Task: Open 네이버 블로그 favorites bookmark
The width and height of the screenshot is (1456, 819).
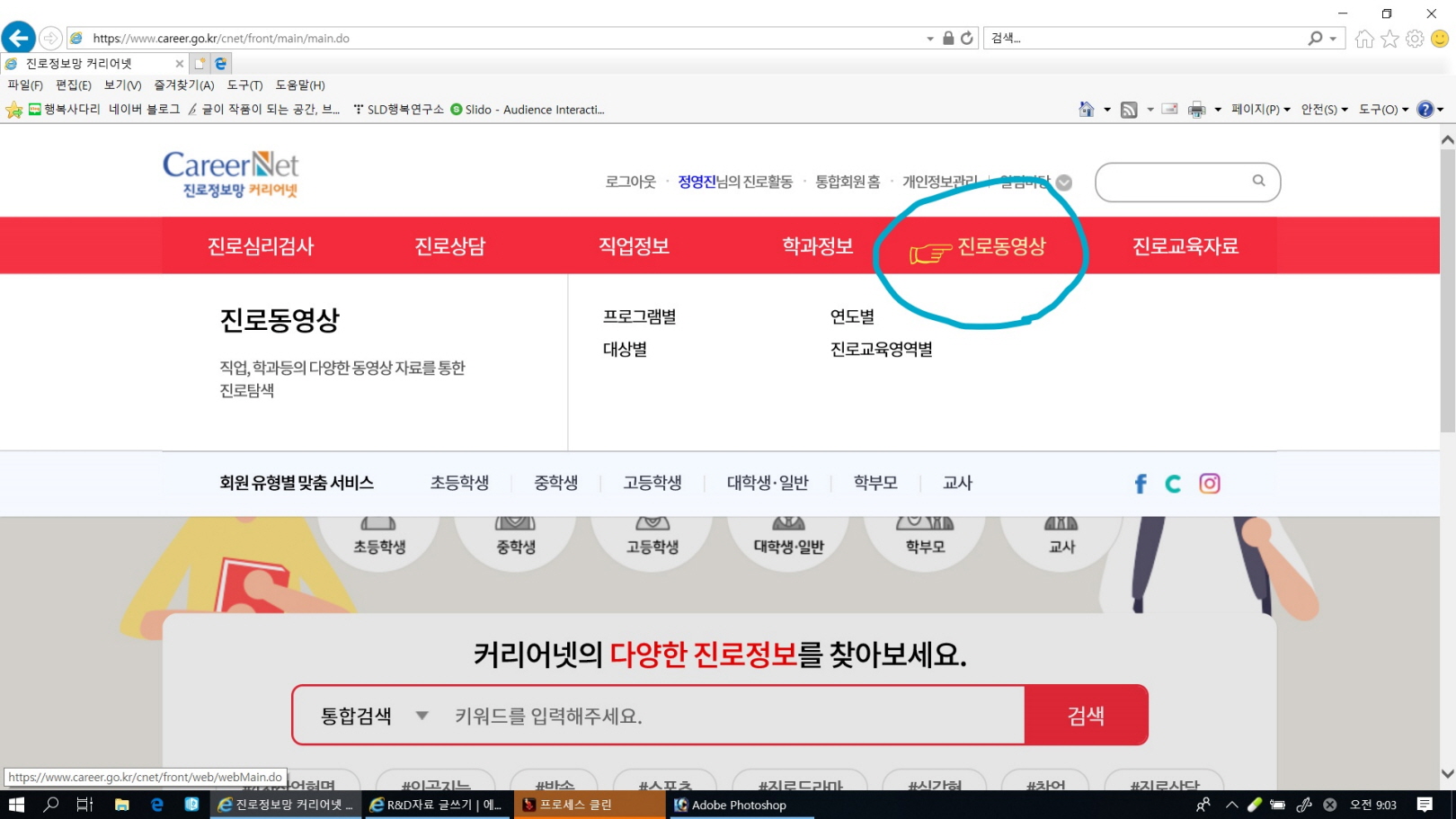Action: [144, 110]
